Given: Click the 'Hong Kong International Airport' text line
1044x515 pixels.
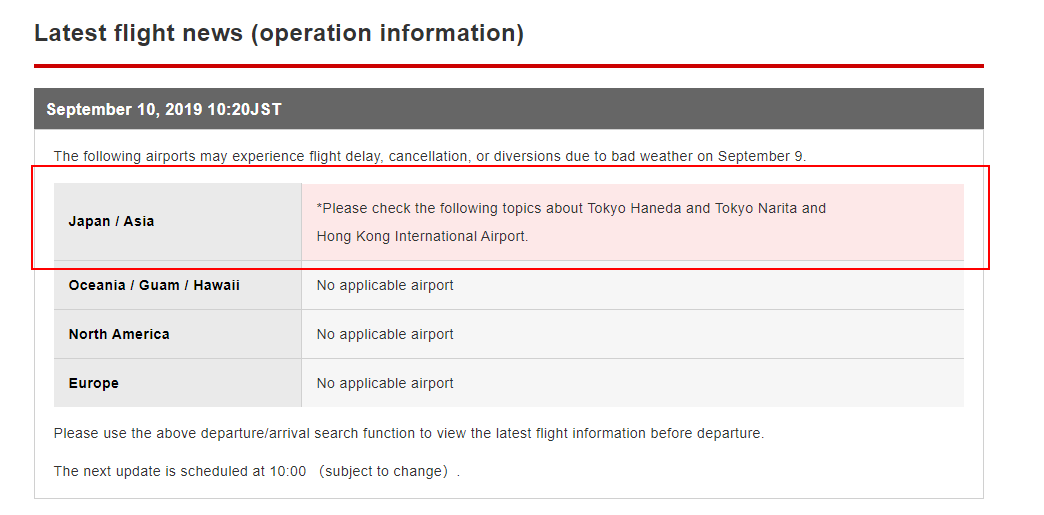Looking at the screenshot, I should click(x=422, y=237).
